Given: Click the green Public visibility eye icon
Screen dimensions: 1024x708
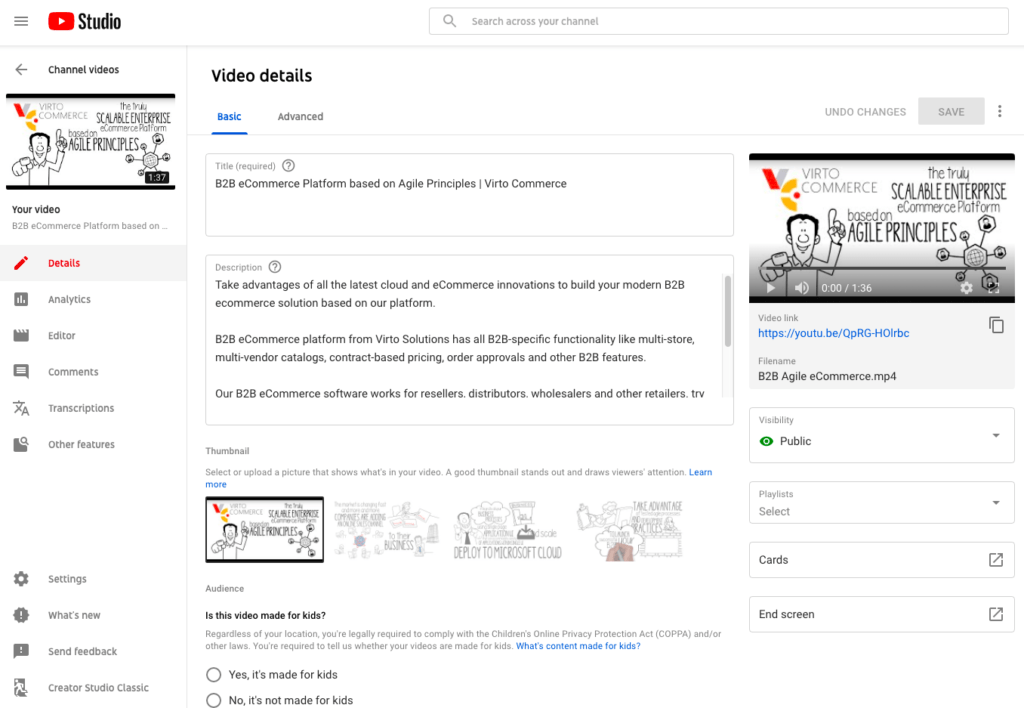Looking at the screenshot, I should [767, 442].
